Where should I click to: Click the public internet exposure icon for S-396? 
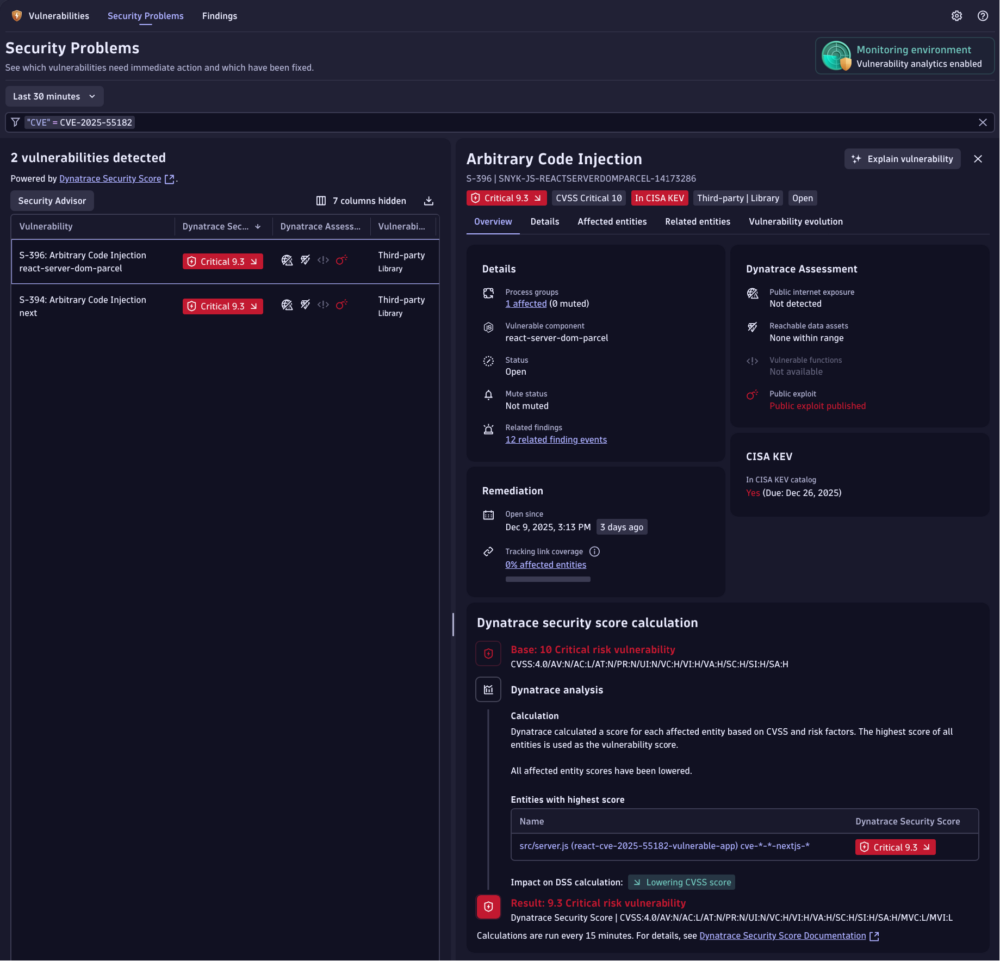pos(288,260)
